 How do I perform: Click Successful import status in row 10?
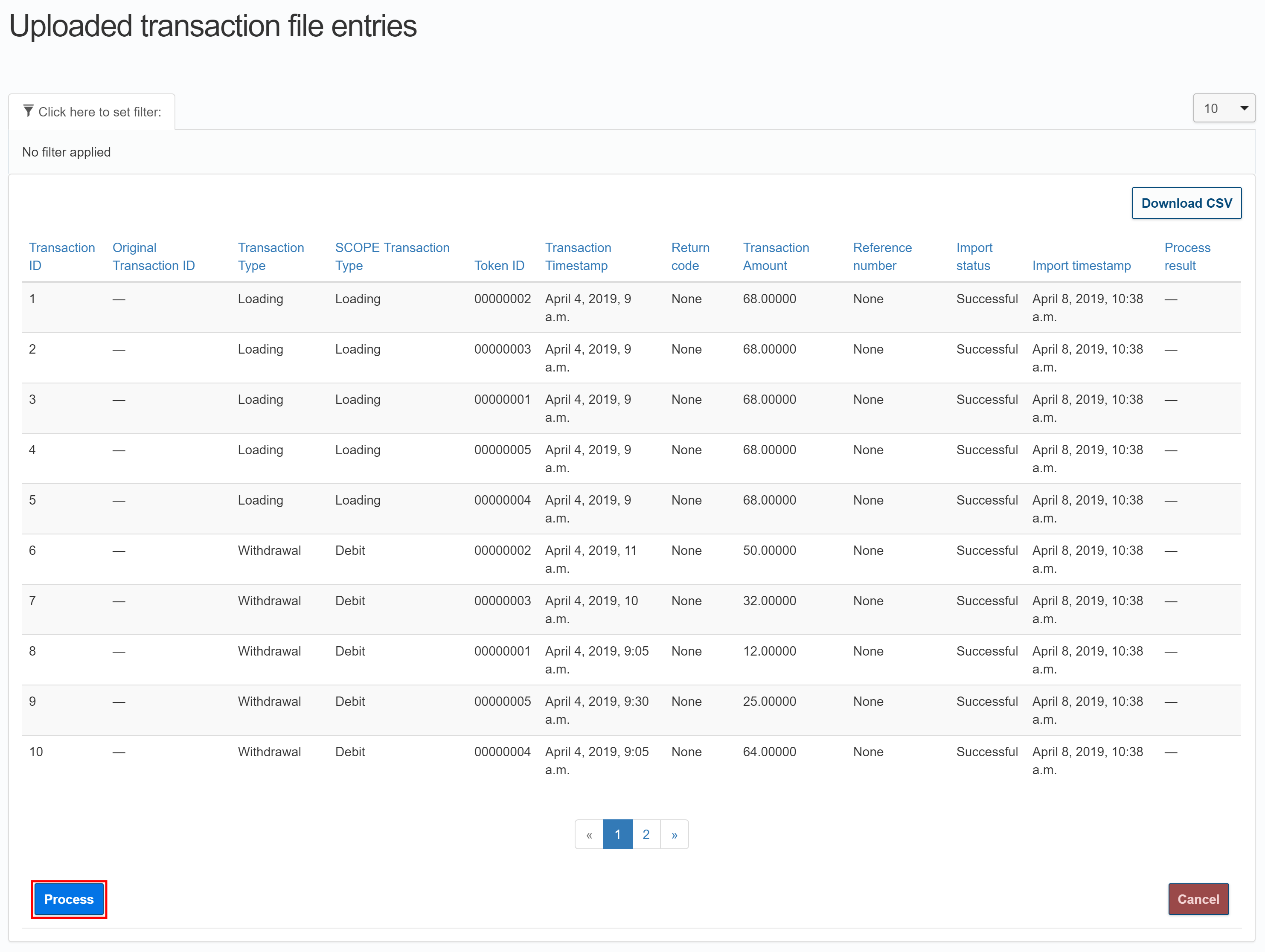pos(987,751)
